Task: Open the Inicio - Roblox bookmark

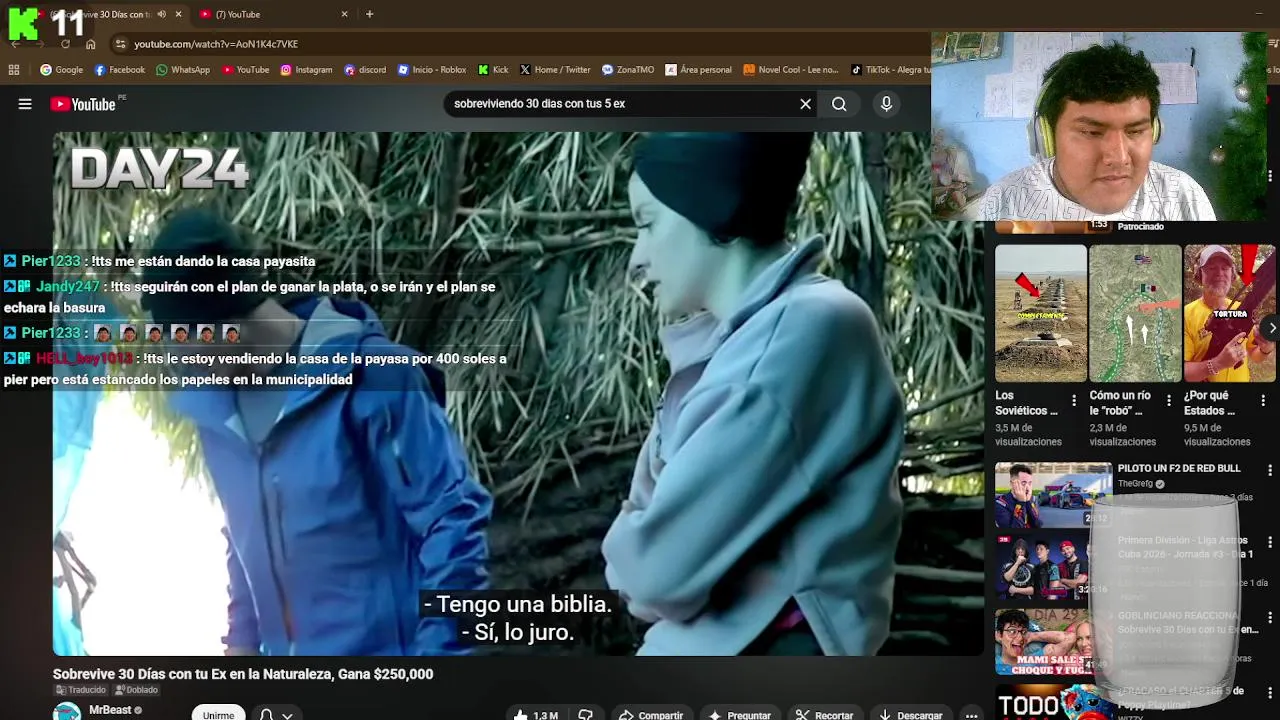Action: pyautogui.click(x=432, y=70)
